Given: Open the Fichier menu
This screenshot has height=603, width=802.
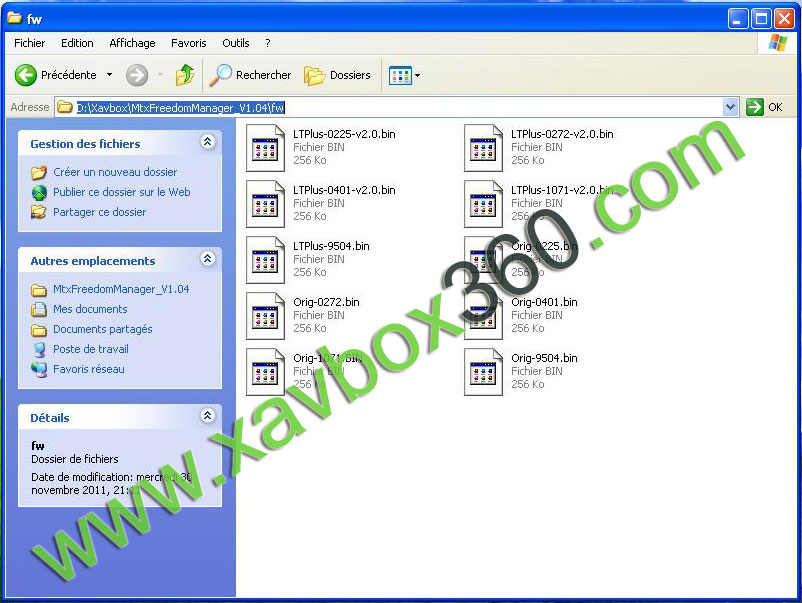Looking at the screenshot, I should click(x=30, y=43).
